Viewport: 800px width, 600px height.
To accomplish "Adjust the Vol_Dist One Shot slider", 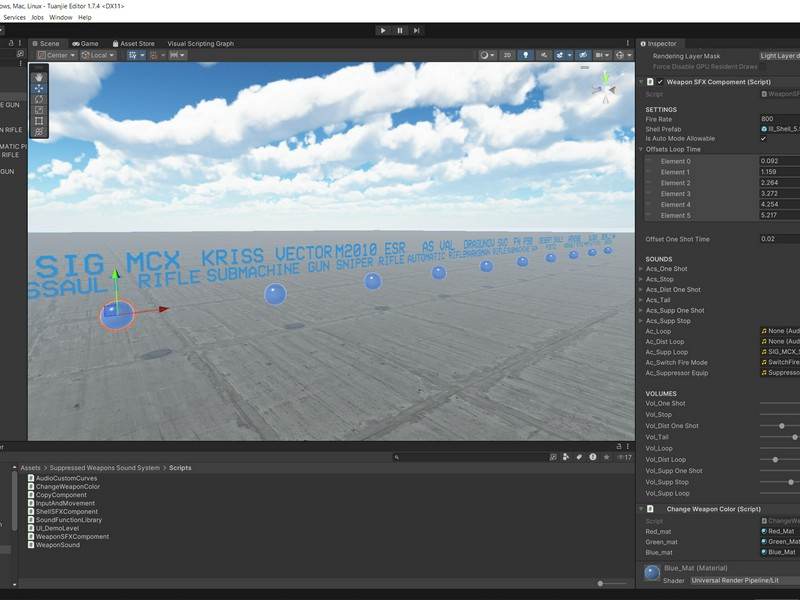I will (780, 426).
